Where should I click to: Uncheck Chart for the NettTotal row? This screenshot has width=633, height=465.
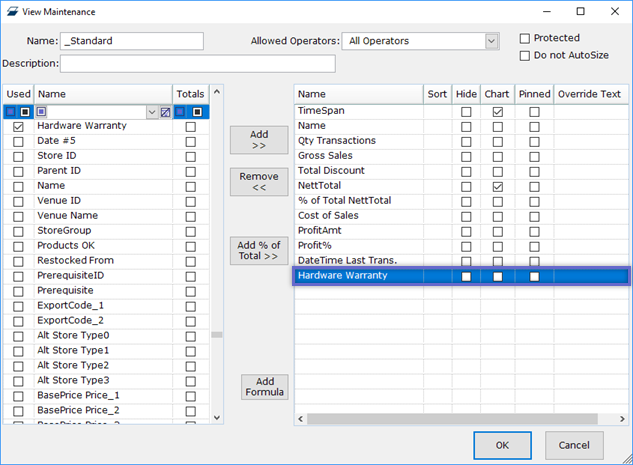pyautogui.click(x=497, y=187)
